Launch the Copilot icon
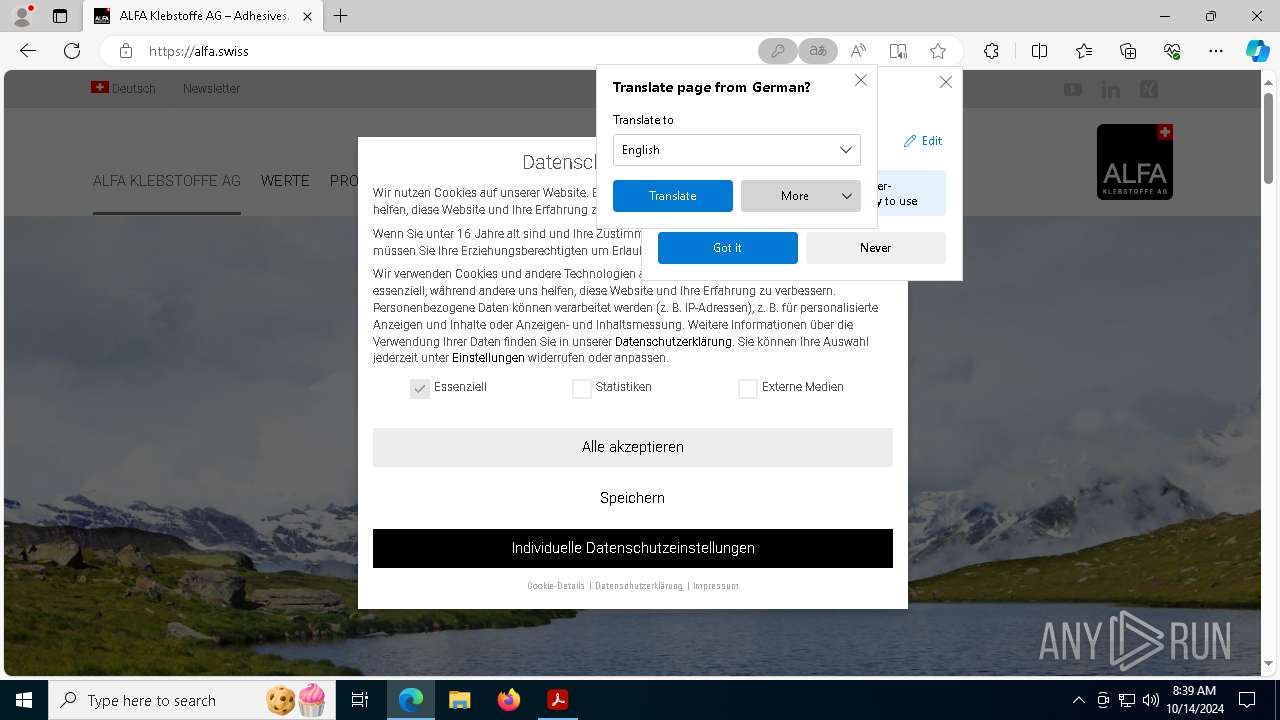This screenshot has height=720, width=1280. coord(1257,51)
